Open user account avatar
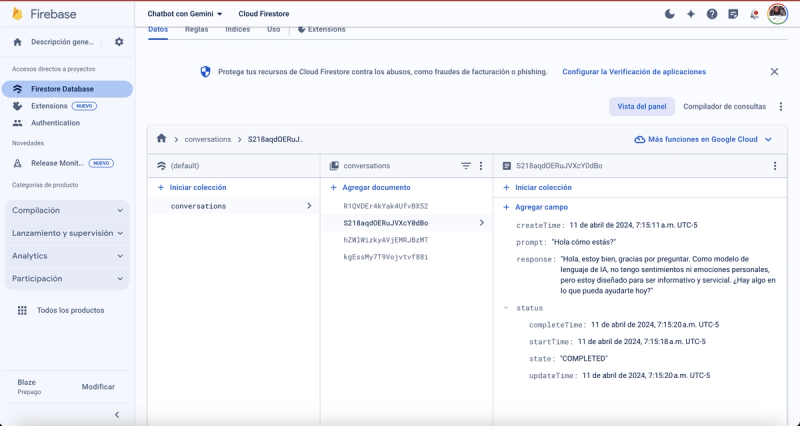The height and width of the screenshot is (426, 800). coord(778,14)
